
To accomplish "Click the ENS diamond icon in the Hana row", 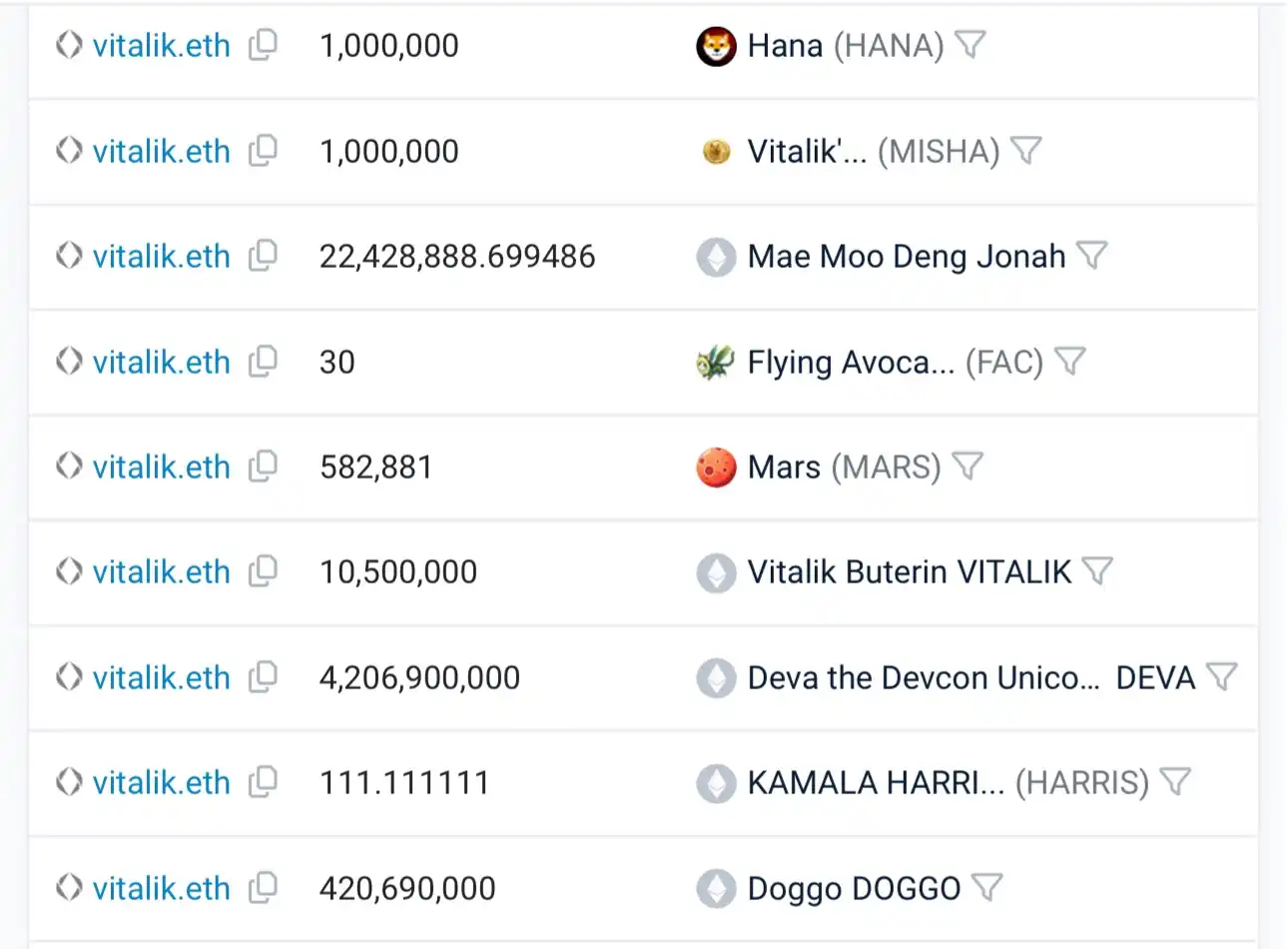I will (x=68, y=45).
